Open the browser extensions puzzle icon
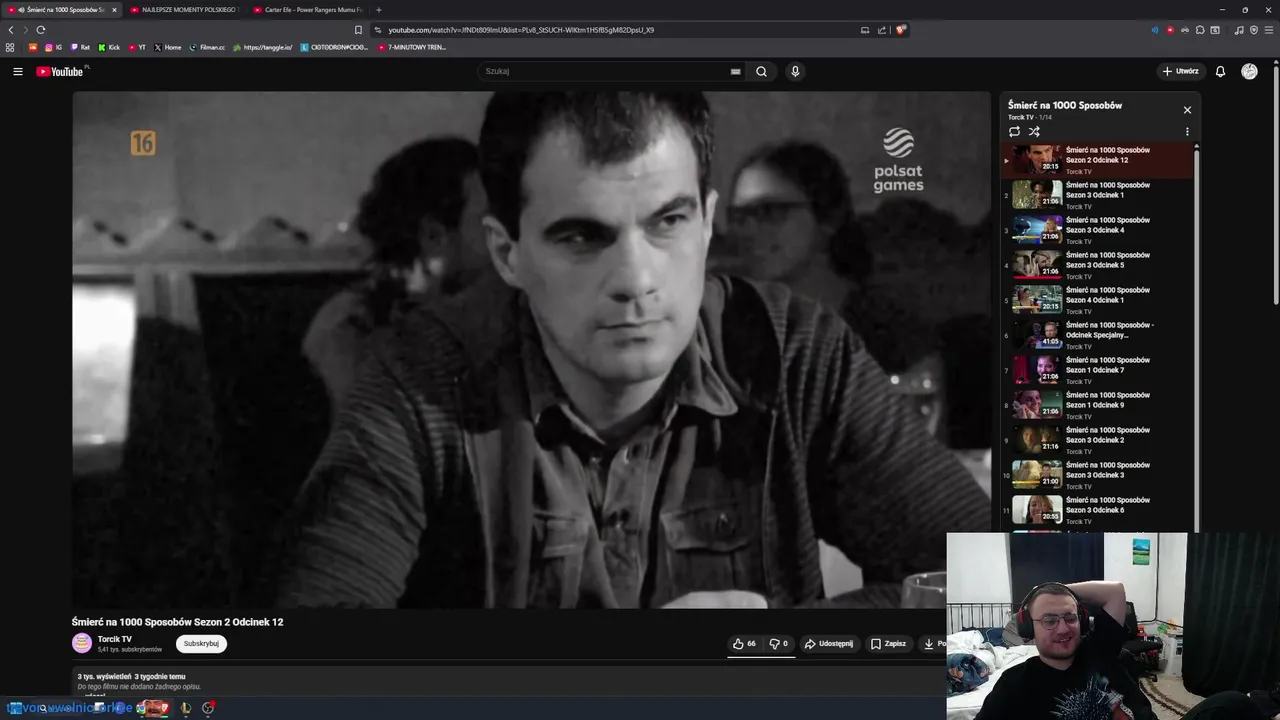Screen dimensions: 1280x720 [x=1200, y=30]
